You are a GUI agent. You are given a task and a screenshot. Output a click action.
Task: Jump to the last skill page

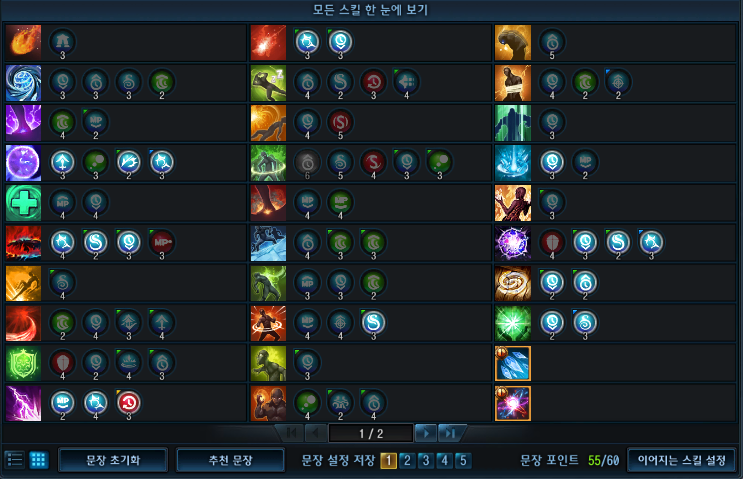coord(450,433)
